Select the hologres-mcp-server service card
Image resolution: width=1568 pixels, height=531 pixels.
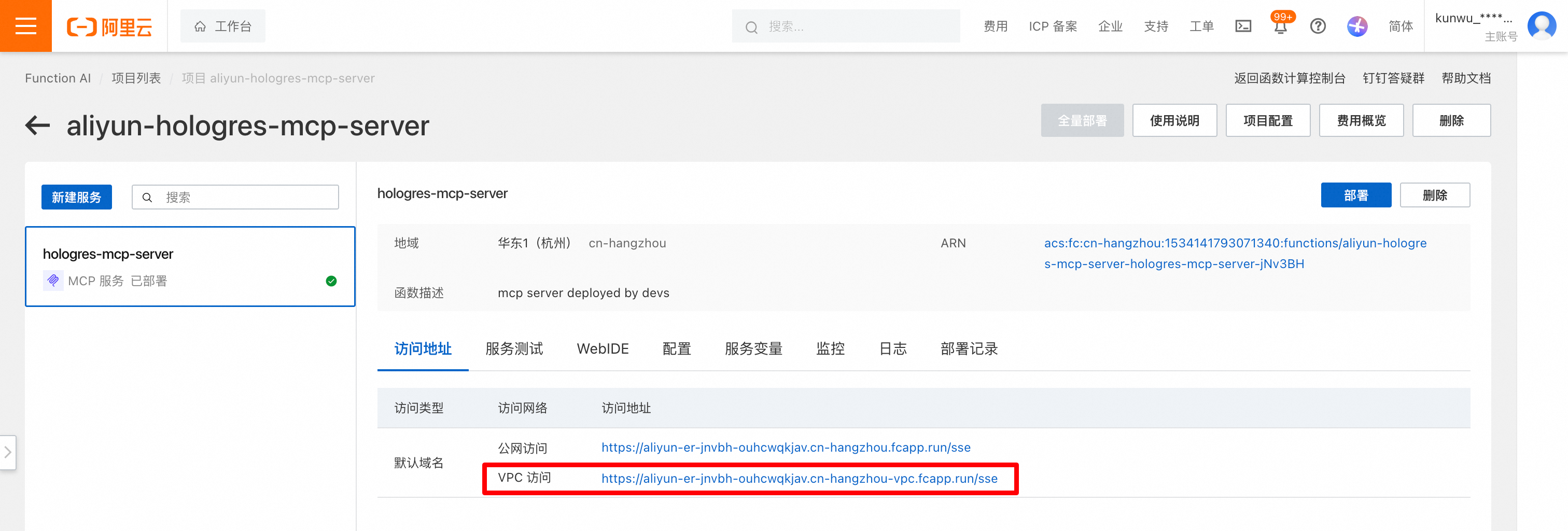tap(190, 267)
